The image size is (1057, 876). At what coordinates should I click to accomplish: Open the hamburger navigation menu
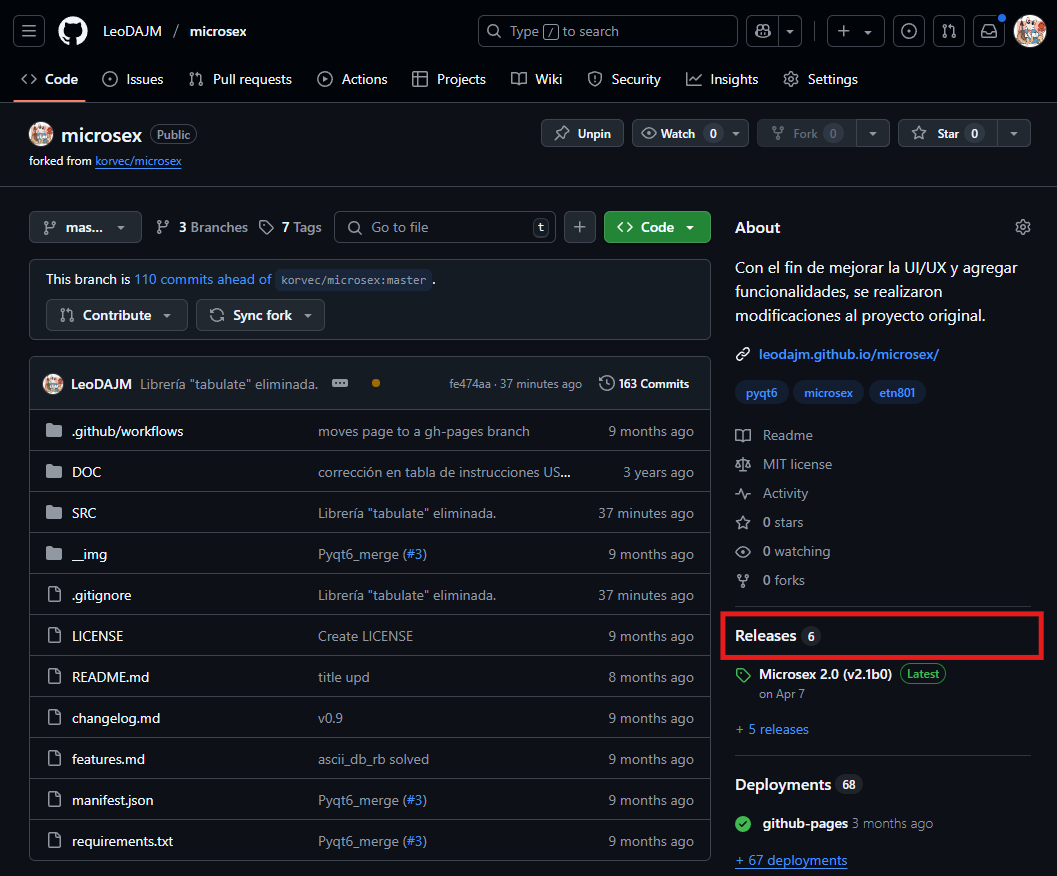click(x=29, y=31)
